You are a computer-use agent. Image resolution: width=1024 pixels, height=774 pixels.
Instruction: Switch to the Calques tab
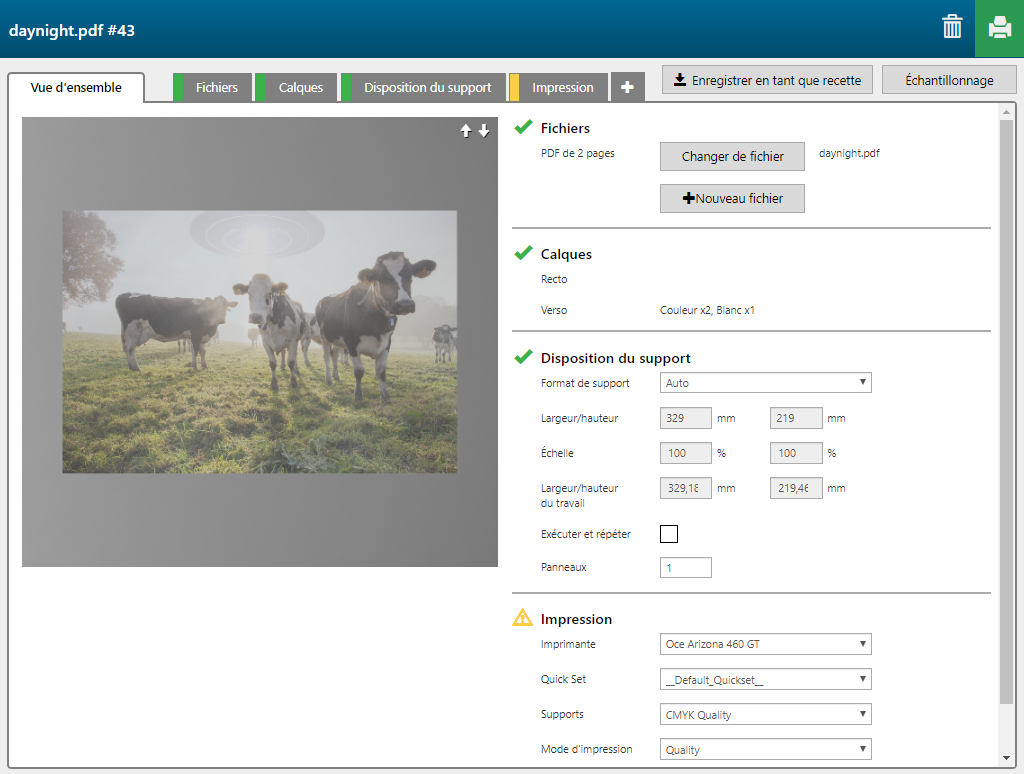pos(296,88)
